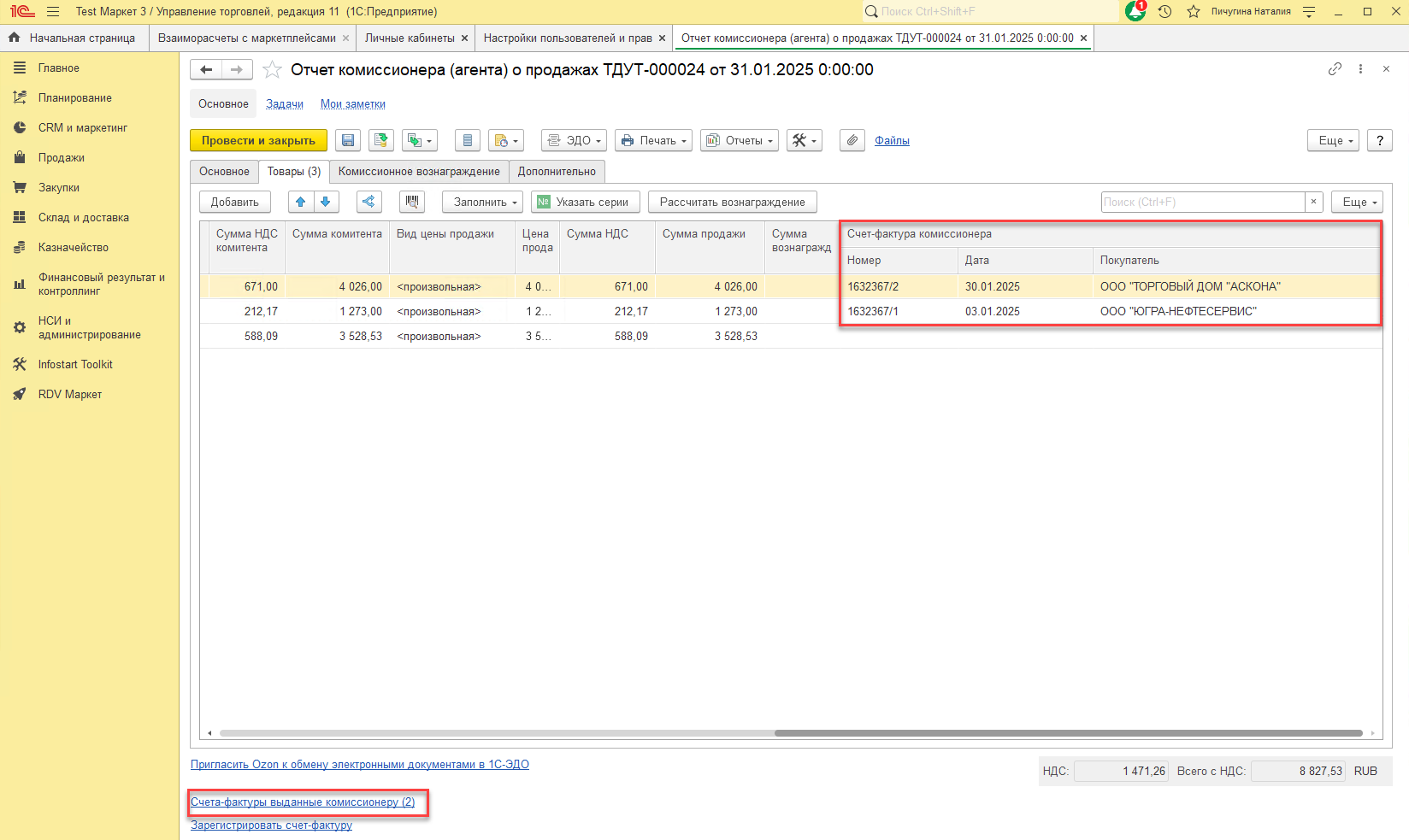Click the barcode search icon
Viewport: 1409px width, 840px height.
[x=412, y=202]
